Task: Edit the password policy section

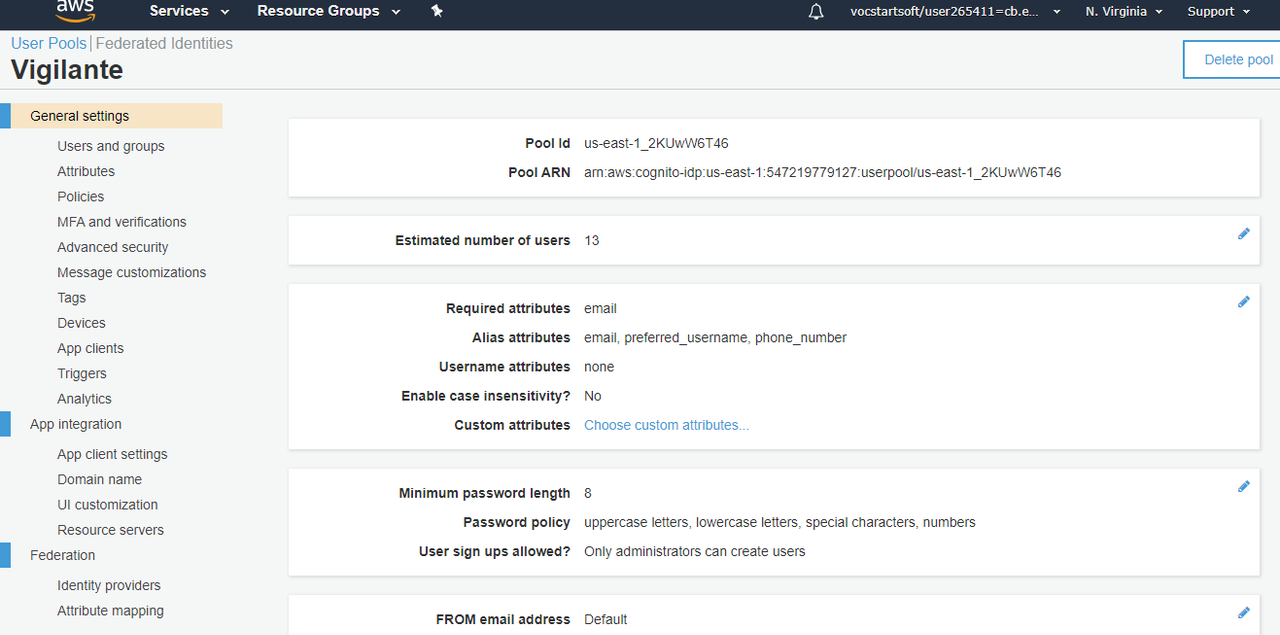Action: [1244, 487]
